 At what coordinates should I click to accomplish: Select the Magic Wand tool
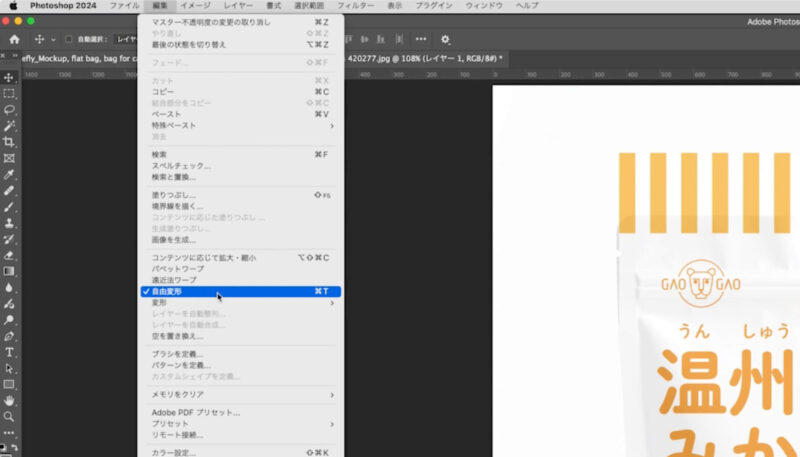[x=9, y=126]
